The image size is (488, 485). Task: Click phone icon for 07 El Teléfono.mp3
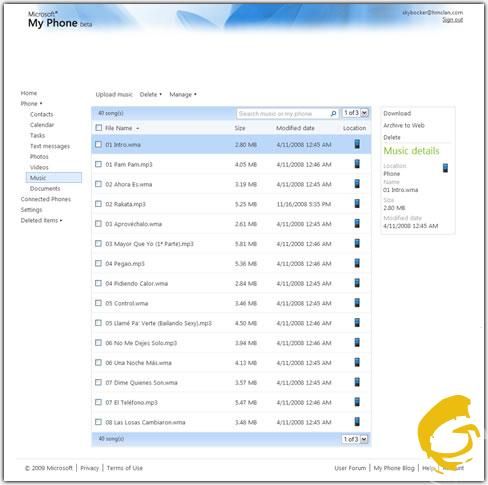pos(357,402)
